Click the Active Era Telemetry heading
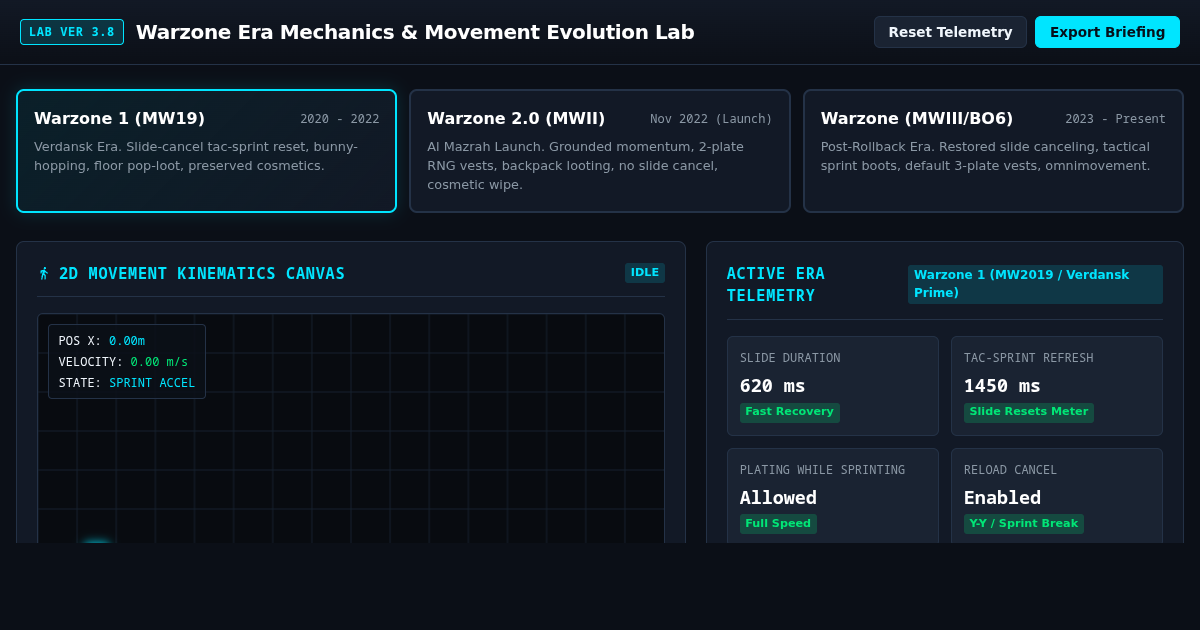Image resolution: width=1200 pixels, height=630 pixels. pos(776,284)
